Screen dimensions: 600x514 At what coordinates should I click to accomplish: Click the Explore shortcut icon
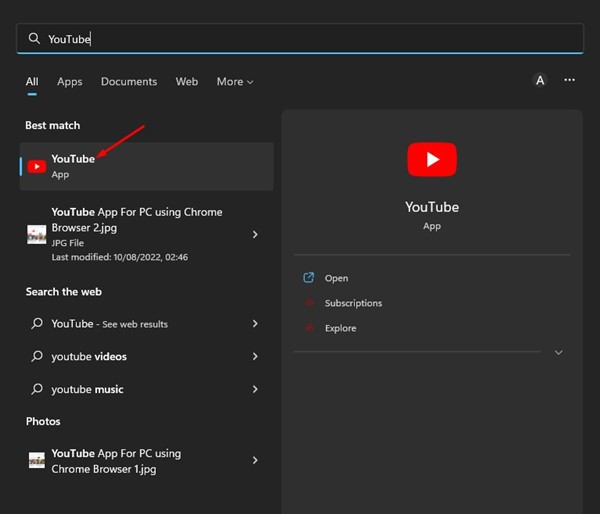tap(309, 328)
